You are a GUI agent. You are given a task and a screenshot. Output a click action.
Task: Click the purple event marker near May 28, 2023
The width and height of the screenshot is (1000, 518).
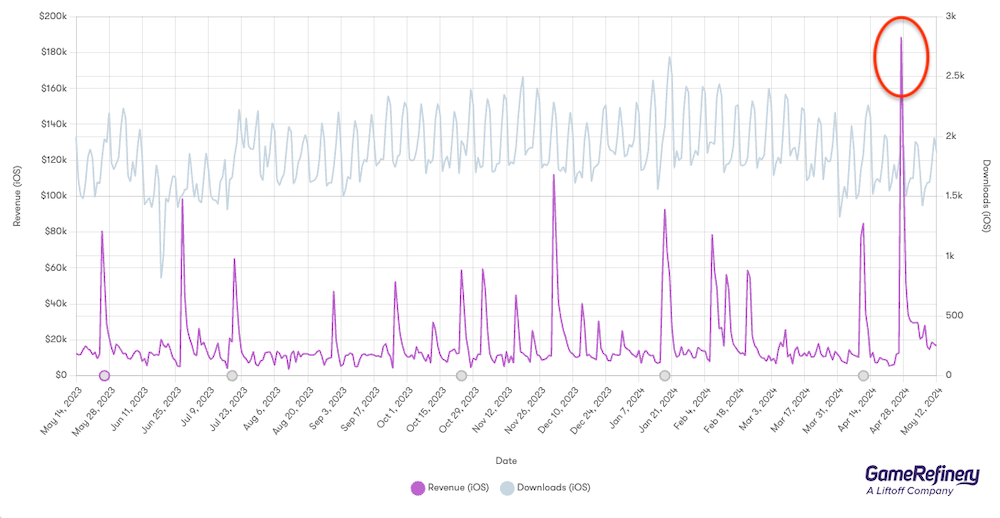(104, 376)
